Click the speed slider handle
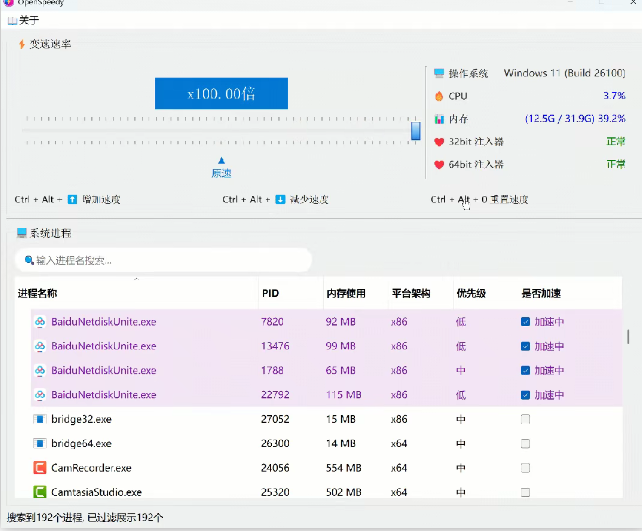Screen dimensions: 642x531 coord(416,131)
